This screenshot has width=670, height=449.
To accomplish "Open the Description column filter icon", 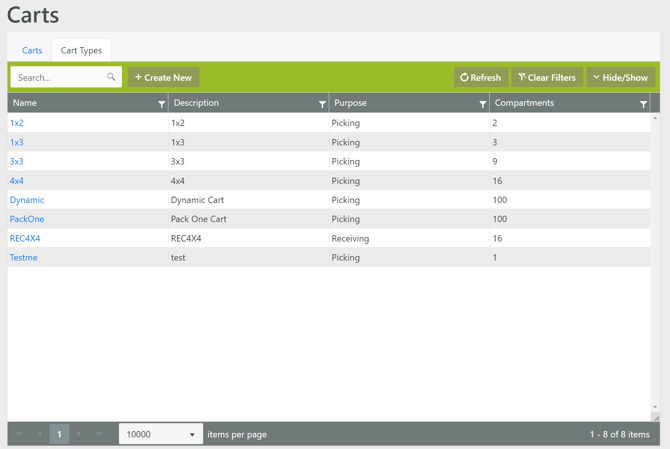I will 322,104.
